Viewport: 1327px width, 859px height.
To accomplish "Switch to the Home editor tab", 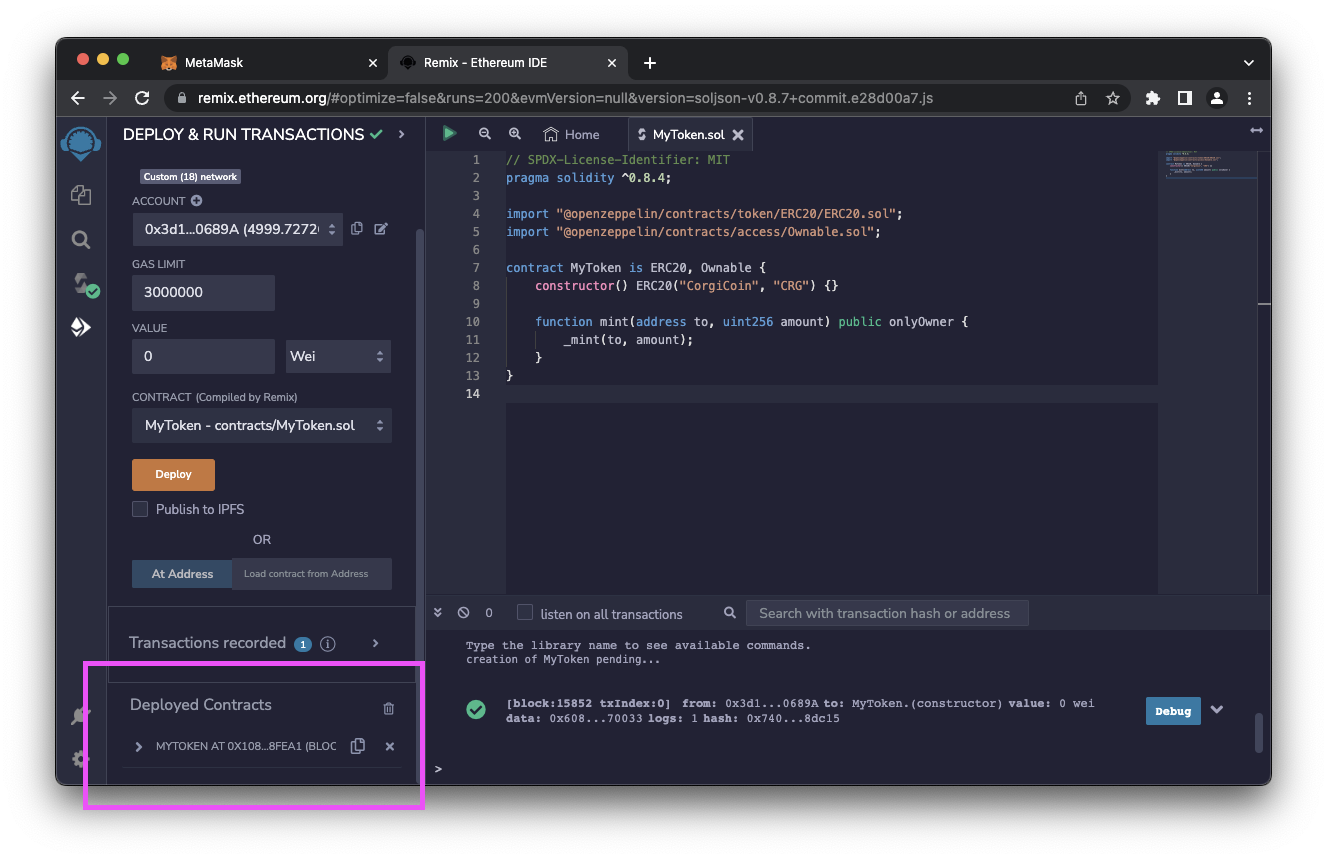I will (571, 134).
